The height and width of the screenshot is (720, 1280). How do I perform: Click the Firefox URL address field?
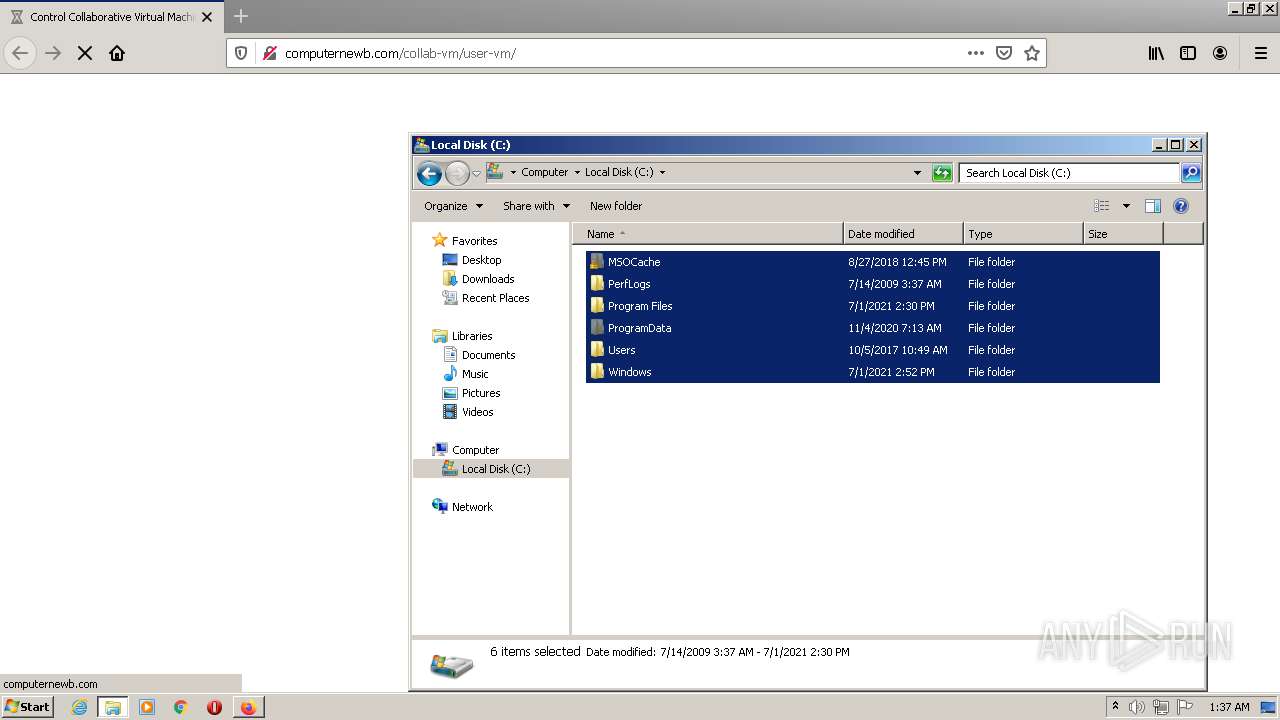[x=620, y=53]
